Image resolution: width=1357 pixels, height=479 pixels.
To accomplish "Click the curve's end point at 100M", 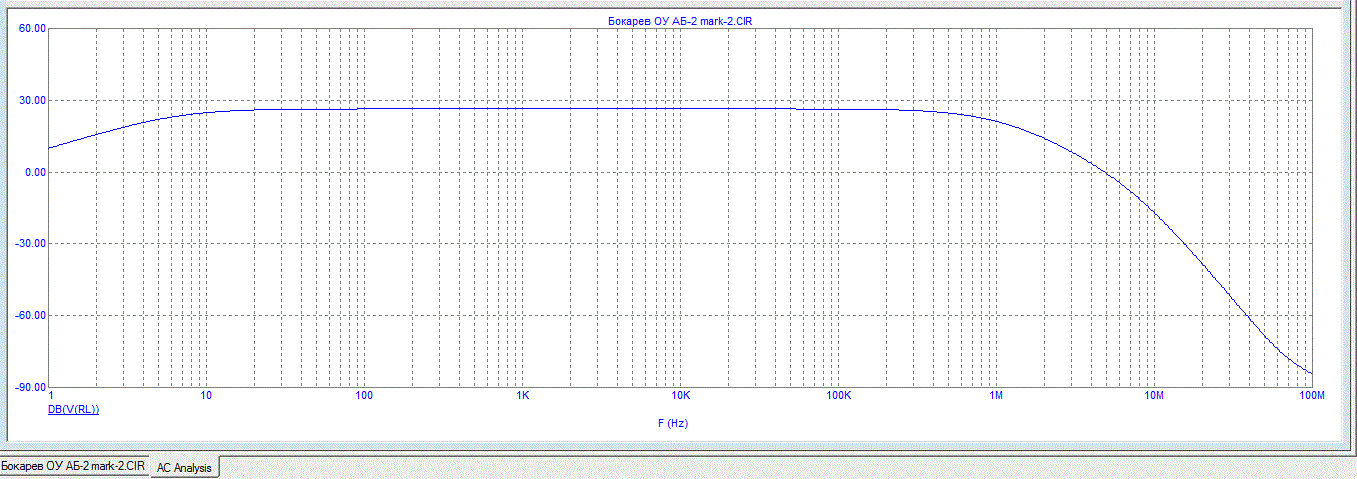I will tap(1311, 374).
